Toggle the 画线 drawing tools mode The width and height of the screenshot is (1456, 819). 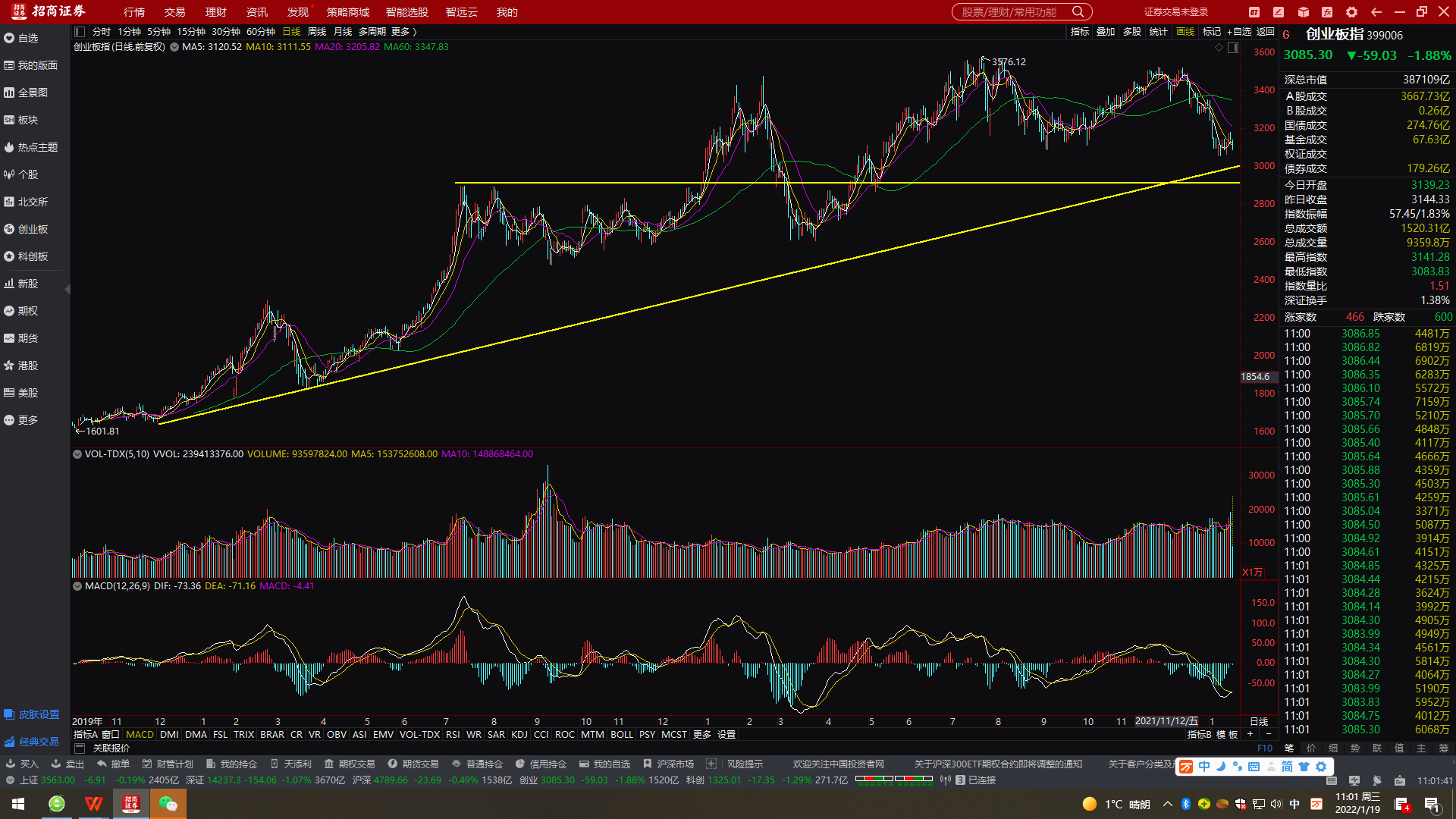1185,32
